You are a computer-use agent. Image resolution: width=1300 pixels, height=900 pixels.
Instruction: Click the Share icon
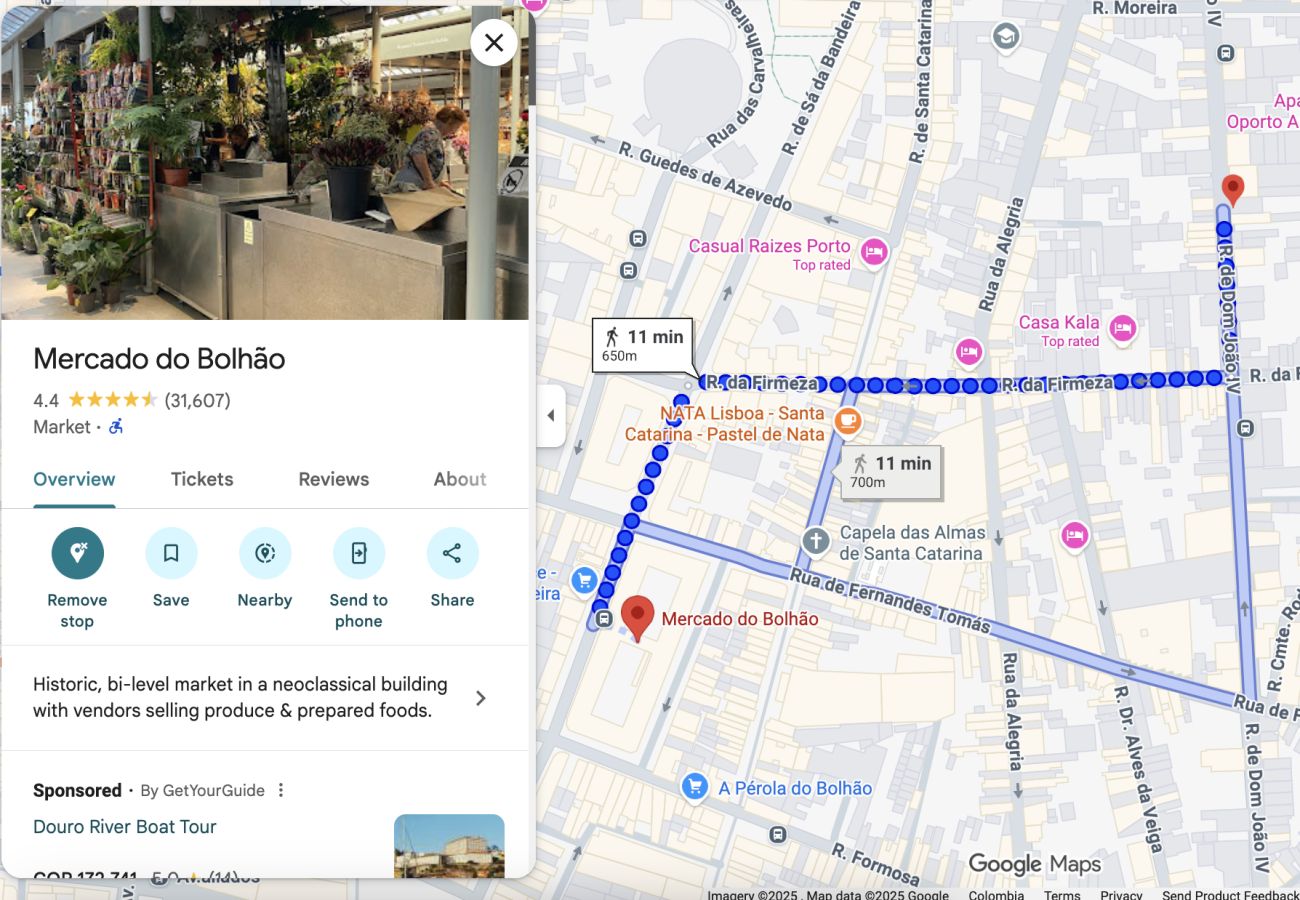pos(452,553)
